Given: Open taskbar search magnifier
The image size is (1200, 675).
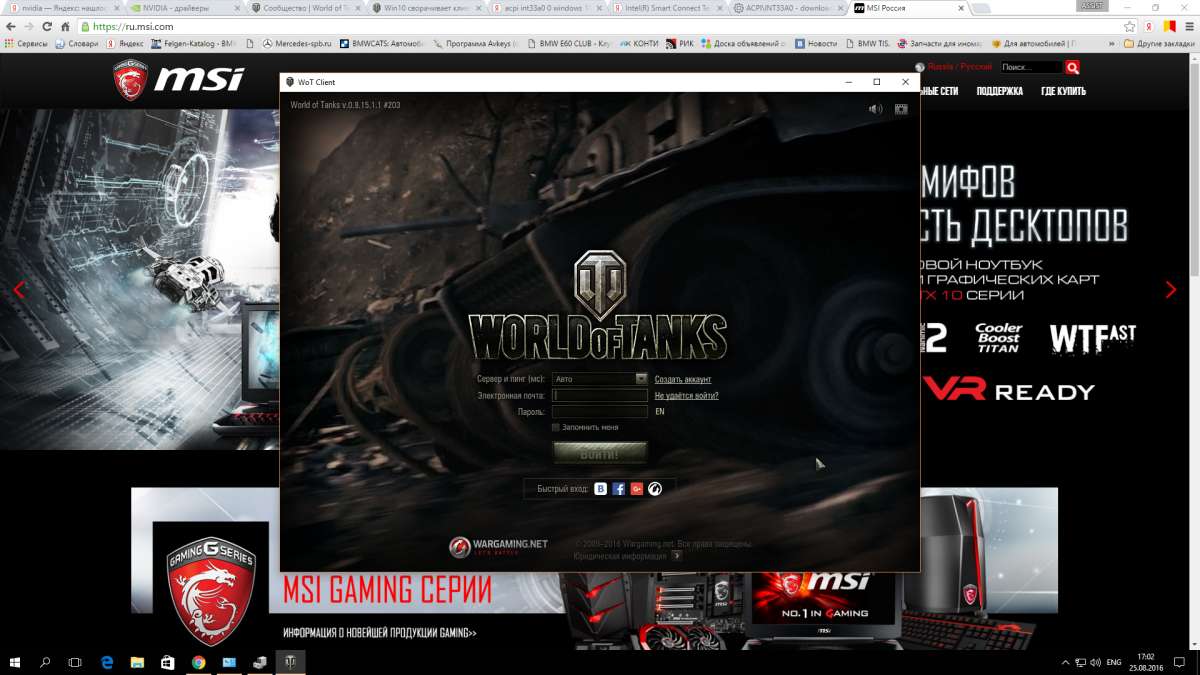Looking at the screenshot, I should (x=45, y=662).
